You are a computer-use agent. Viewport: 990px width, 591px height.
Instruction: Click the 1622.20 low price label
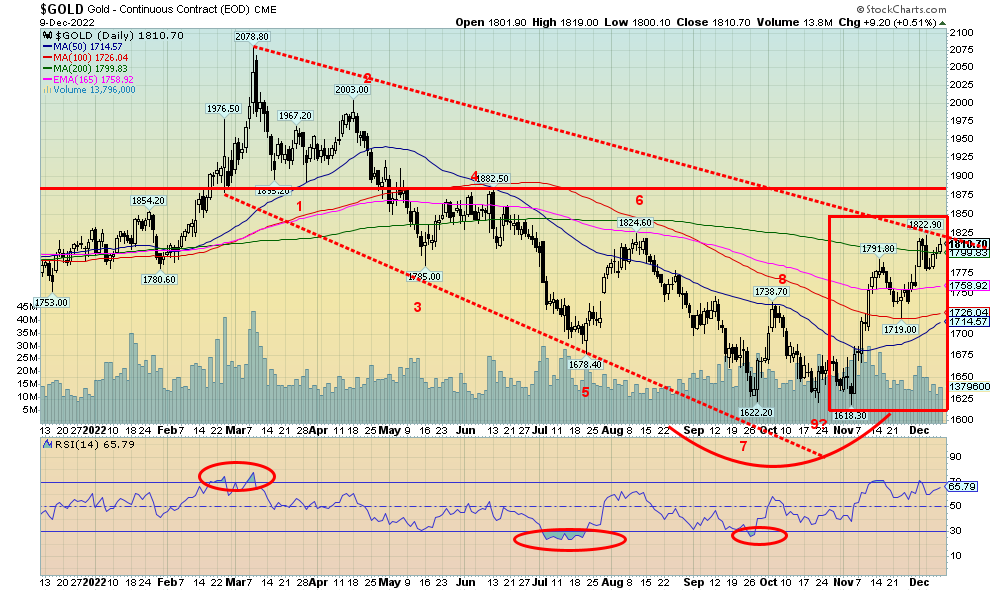pyautogui.click(x=758, y=410)
